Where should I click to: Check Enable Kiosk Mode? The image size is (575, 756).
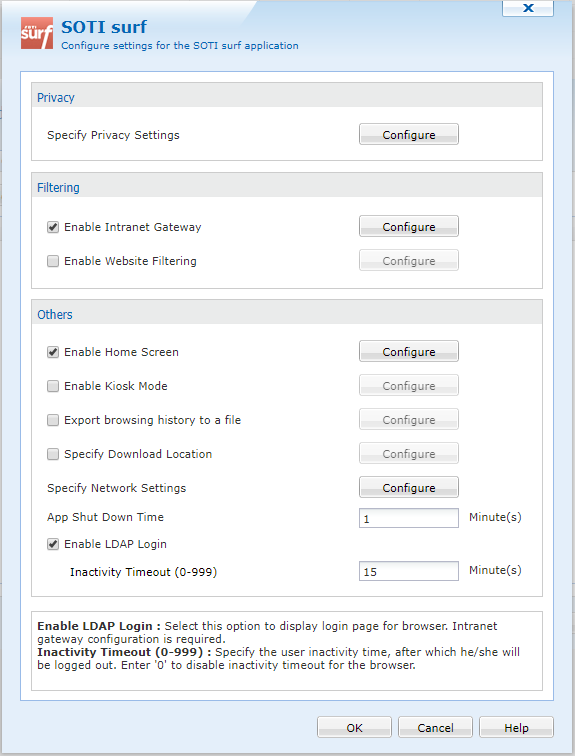(53, 386)
